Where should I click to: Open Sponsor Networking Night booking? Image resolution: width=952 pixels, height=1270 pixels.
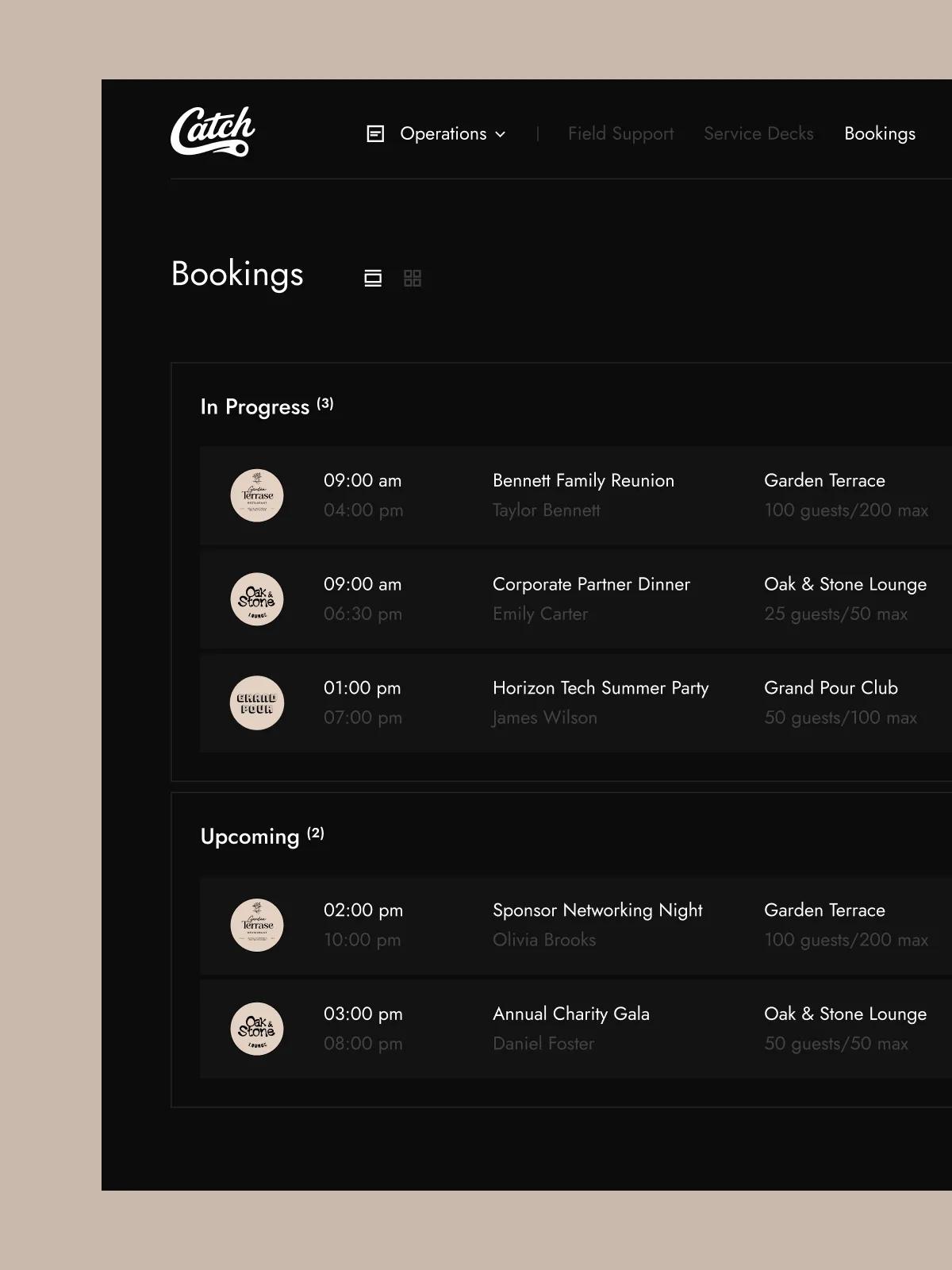pyautogui.click(x=597, y=910)
